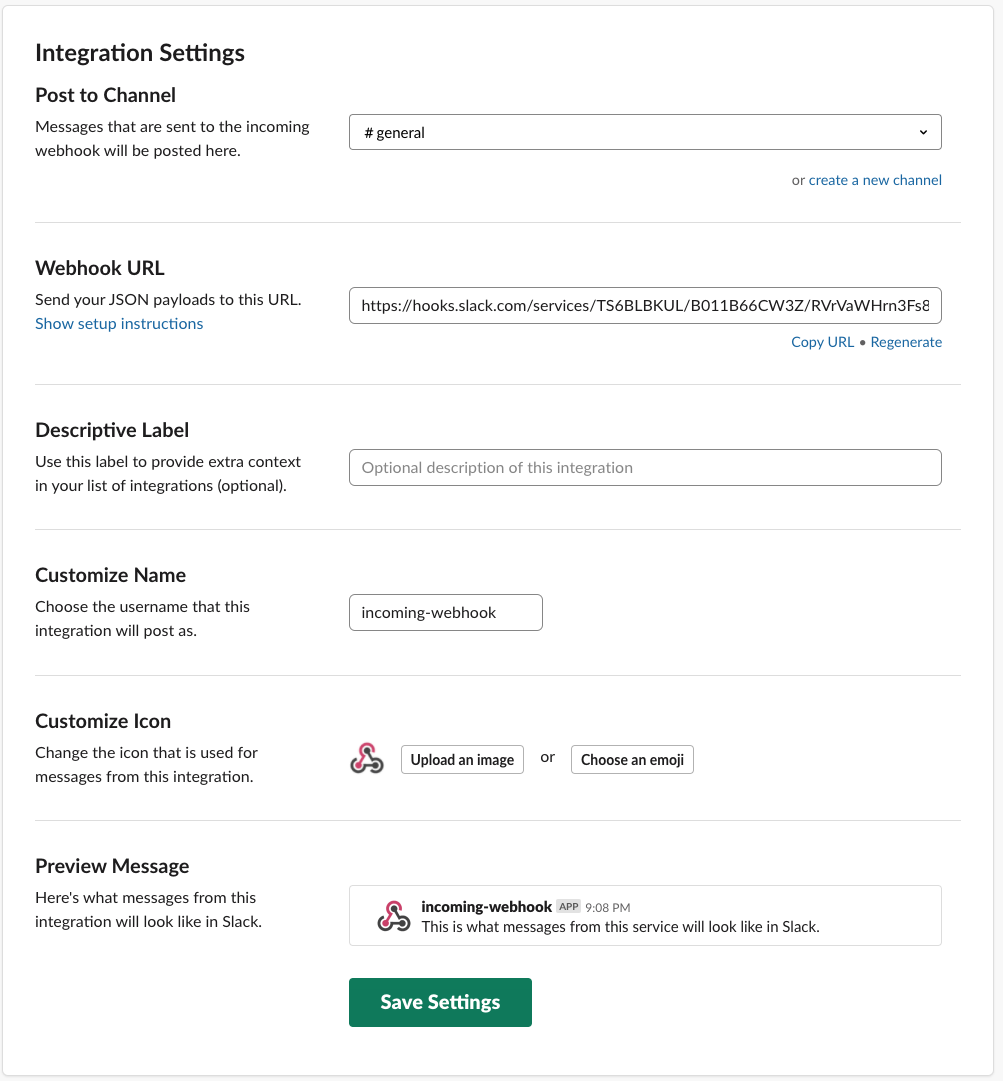Focus the Descriptive Label text field
Image resolution: width=1003 pixels, height=1081 pixels.
click(645, 467)
